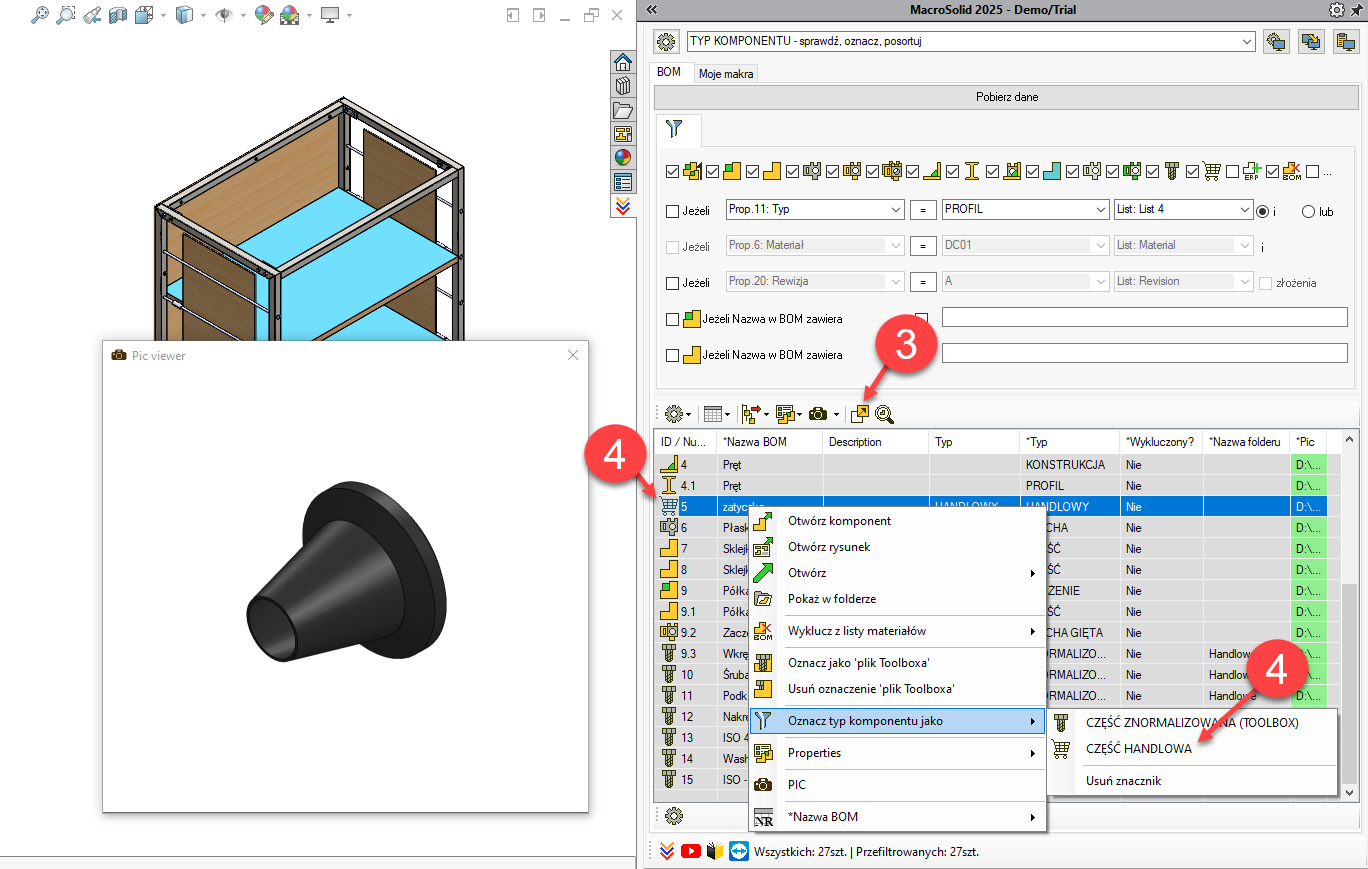Open the YouTube icon in status bar
Screen dimensions: 1368x869
click(691, 851)
